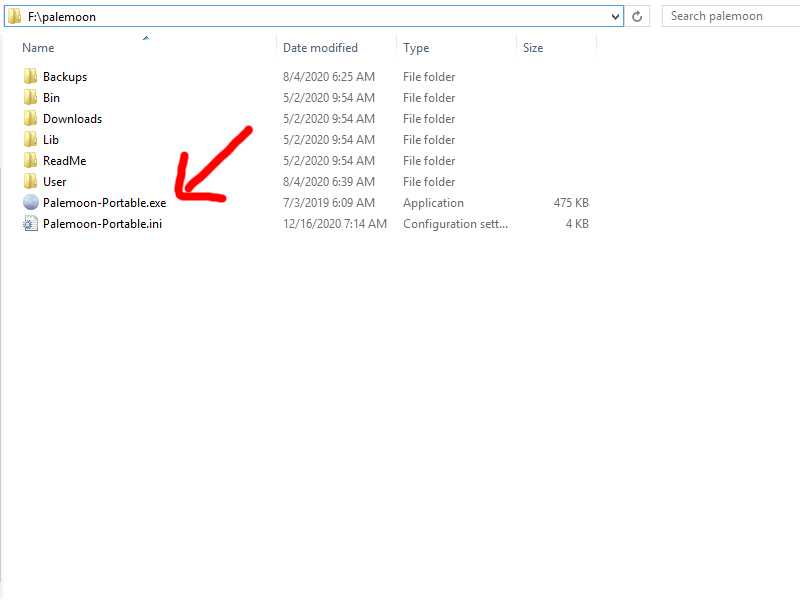Click the ReadMe folder icon
Screen dimensions: 800x600
click(x=30, y=161)
